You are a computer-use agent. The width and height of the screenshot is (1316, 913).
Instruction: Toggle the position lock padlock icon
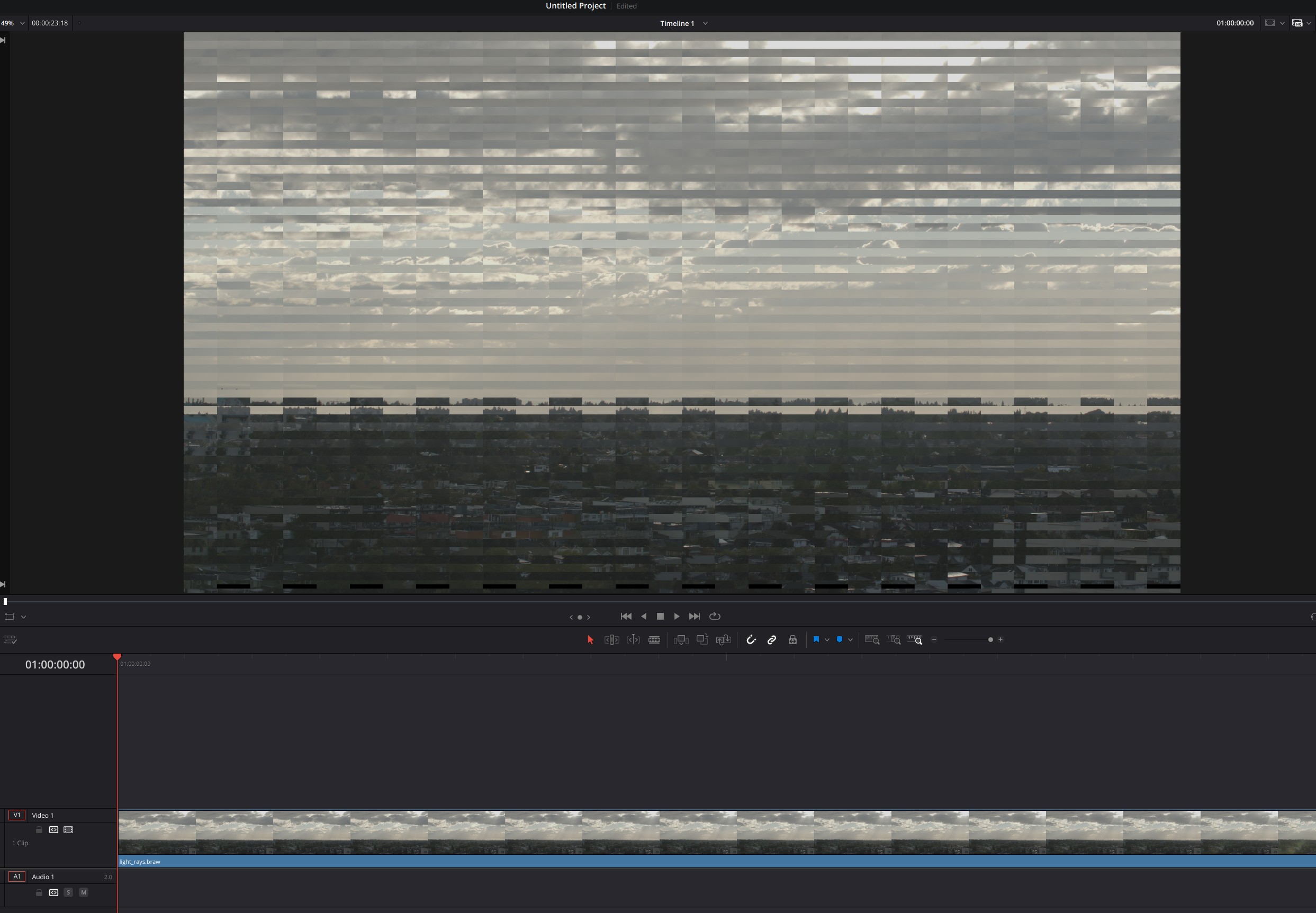[x=793, y=639]
